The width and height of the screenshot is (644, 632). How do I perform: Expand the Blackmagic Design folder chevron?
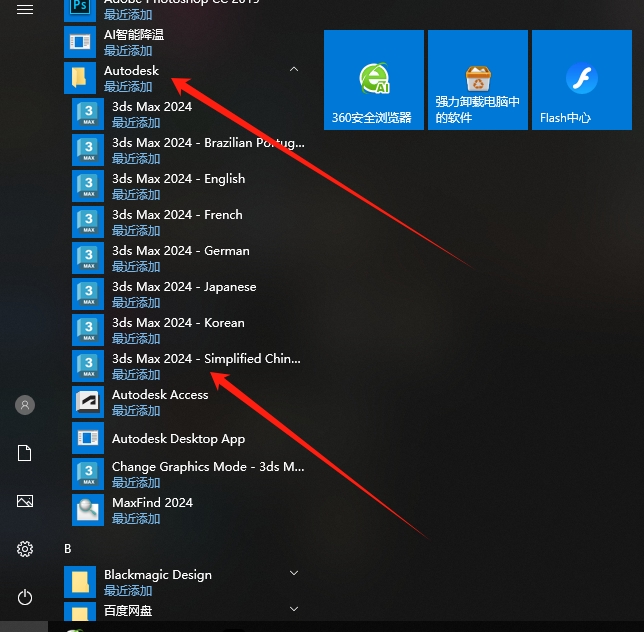[293, 574]
